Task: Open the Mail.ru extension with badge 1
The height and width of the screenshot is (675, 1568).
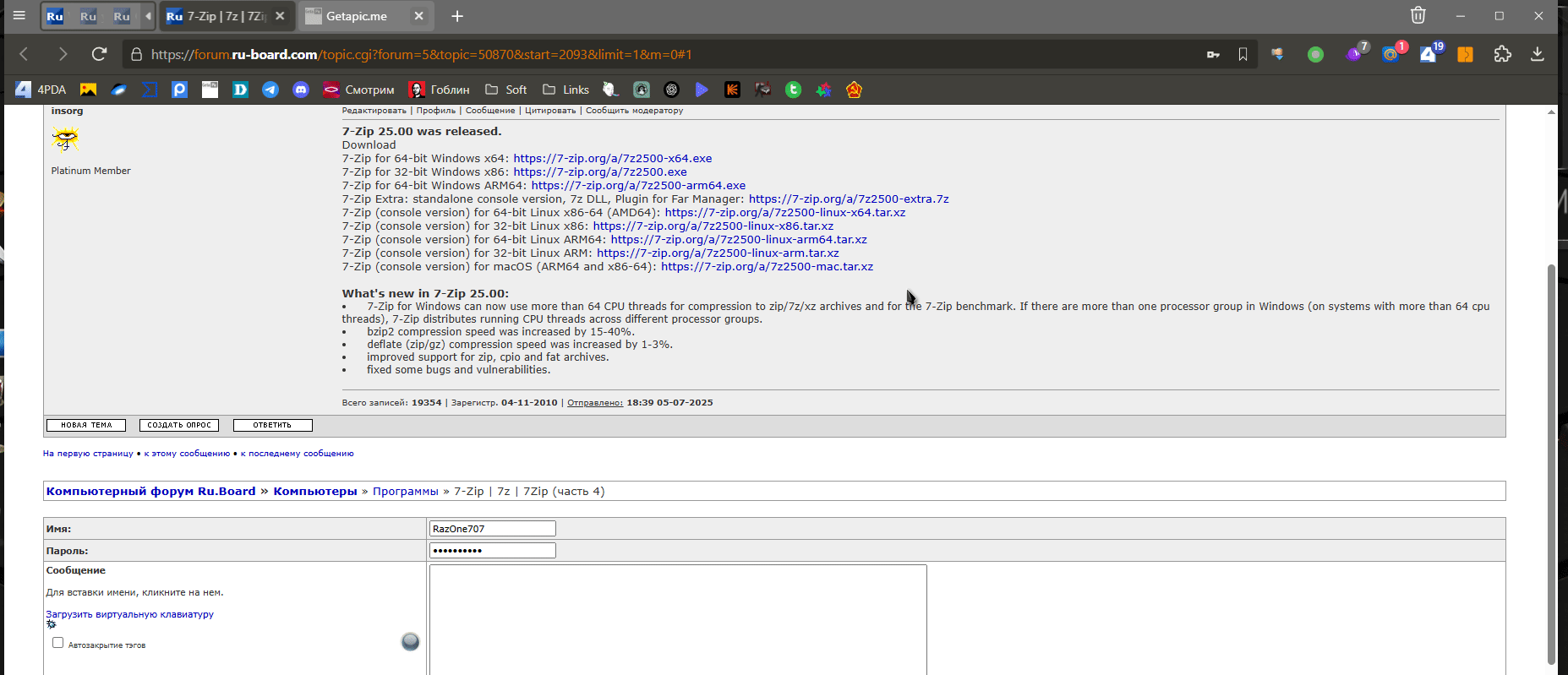Action: (x=1393, y=53)
